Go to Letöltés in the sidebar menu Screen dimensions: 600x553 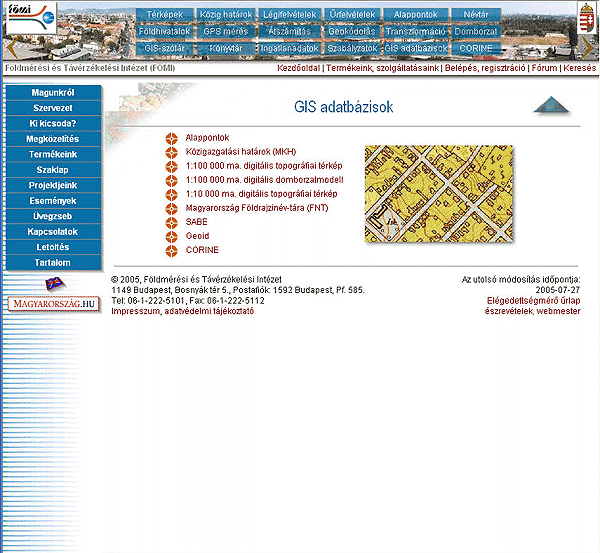coord(54,246)
